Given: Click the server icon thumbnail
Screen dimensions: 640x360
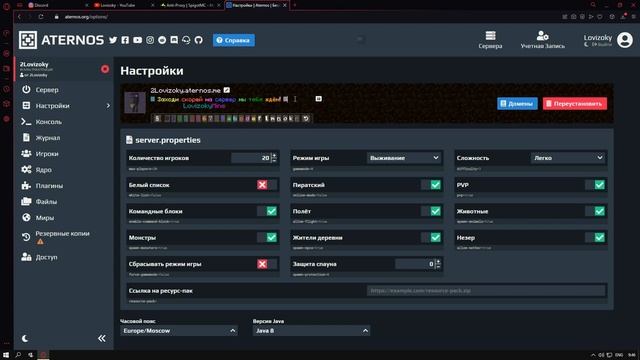Looking at the screenshot, I should click(135, 102).
